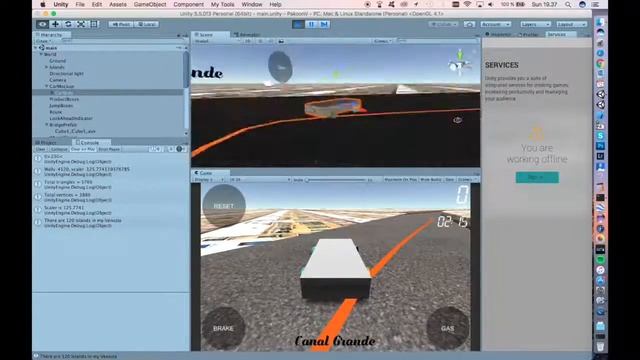640x360 pixels.
Task: Select the 'Total triangles' log entry
Action: coord(111,185)
